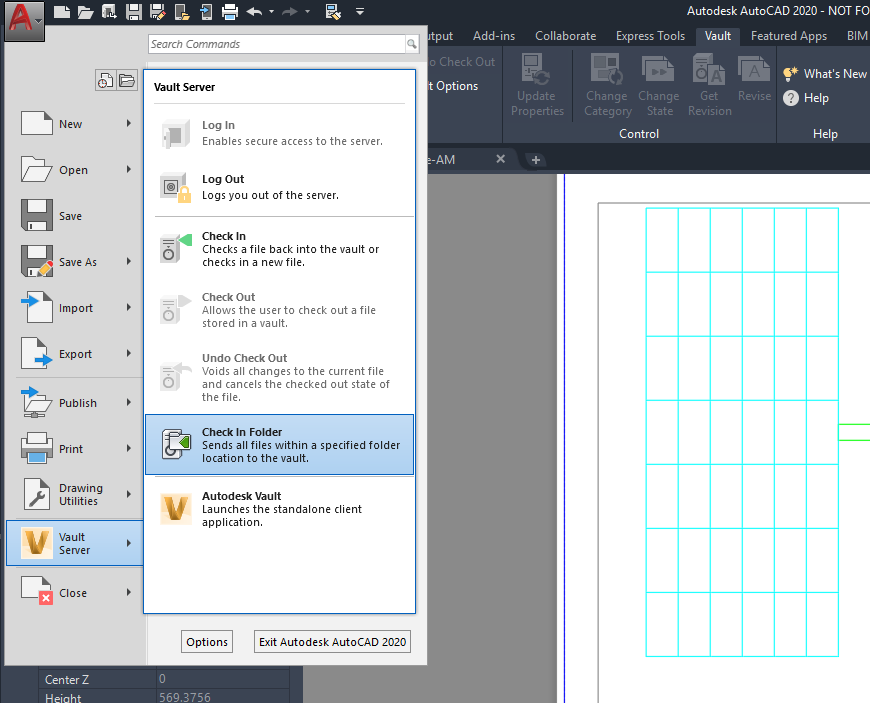This screenshot has height=703, width=870.
Task: Open the Customize Quick Access Toolbar dropdown
Action: click(x=360, y=13)
